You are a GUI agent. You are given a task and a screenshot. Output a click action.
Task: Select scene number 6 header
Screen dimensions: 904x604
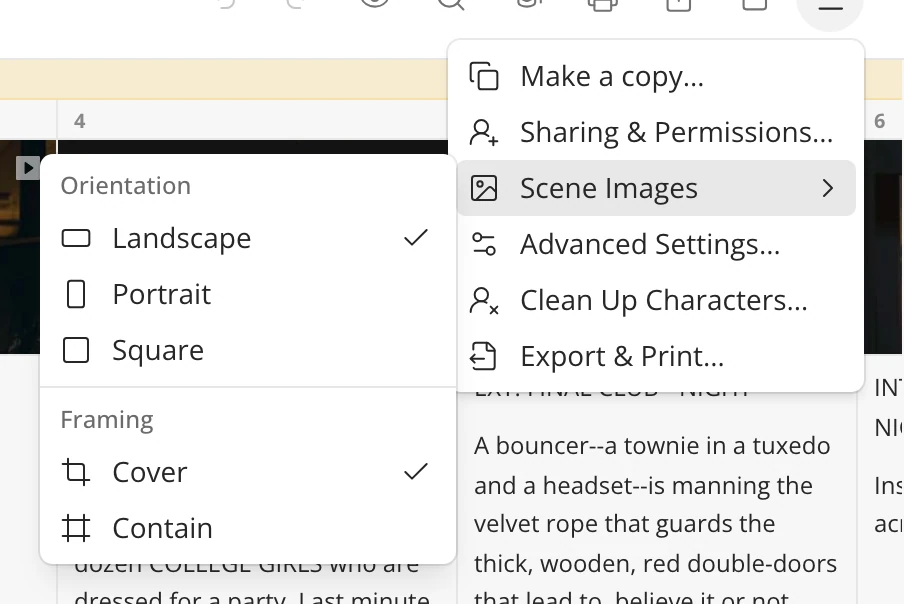(879, 121)
